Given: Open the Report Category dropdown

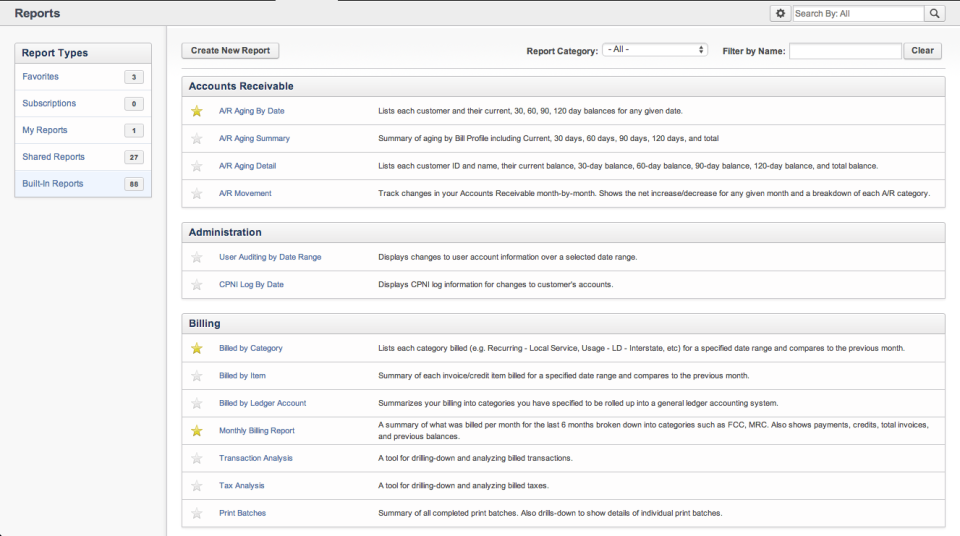Looking at the screenshot, I should pyautogui.click(x=655, y=50).
